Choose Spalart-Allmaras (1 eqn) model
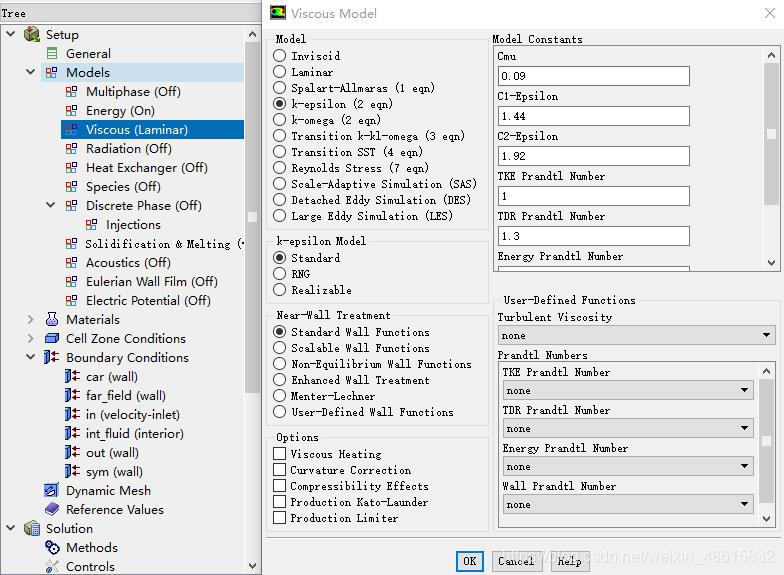Viewport: 784px width, 575px height. click(280, 88)
